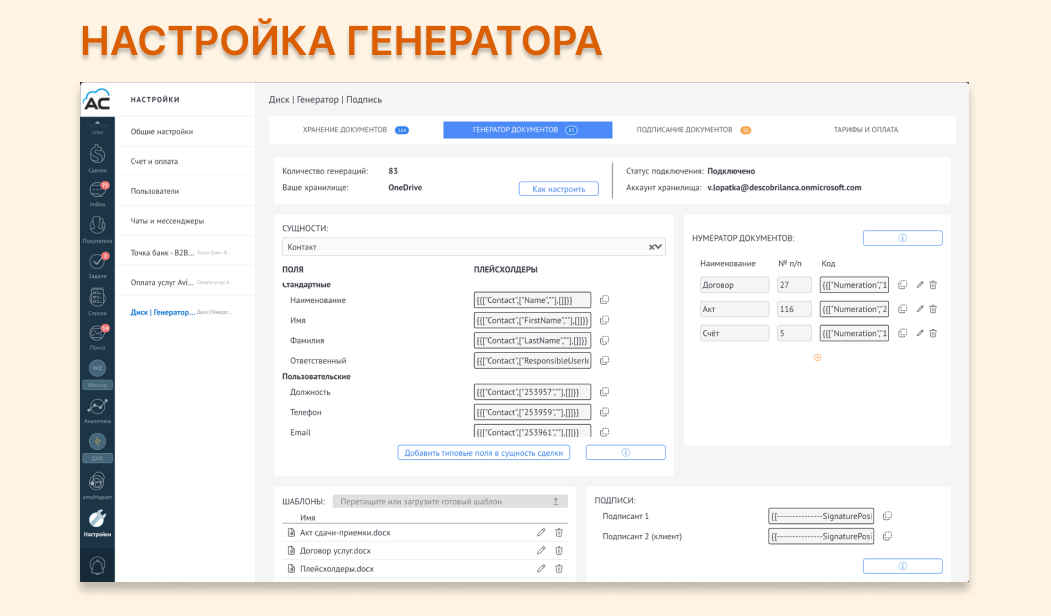1051x616 pixels.
Task: Open the Сущности Контакт dropdown
Action: click(473, 247)
